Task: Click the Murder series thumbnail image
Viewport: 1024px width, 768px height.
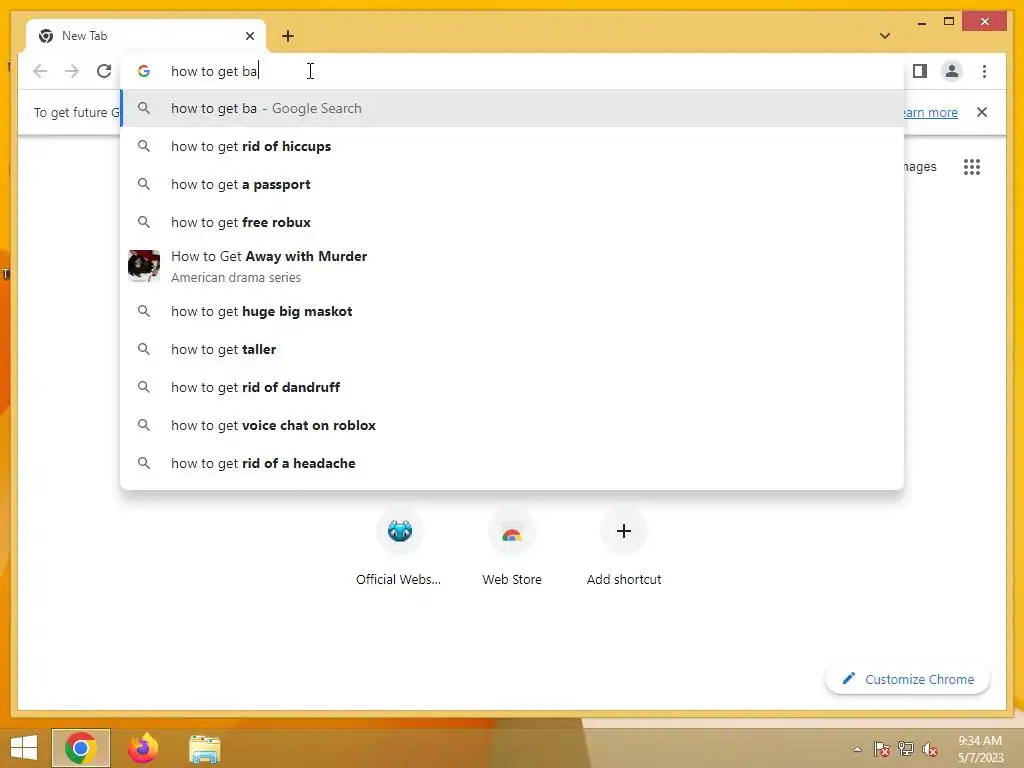Action: [x=144, y=266]
